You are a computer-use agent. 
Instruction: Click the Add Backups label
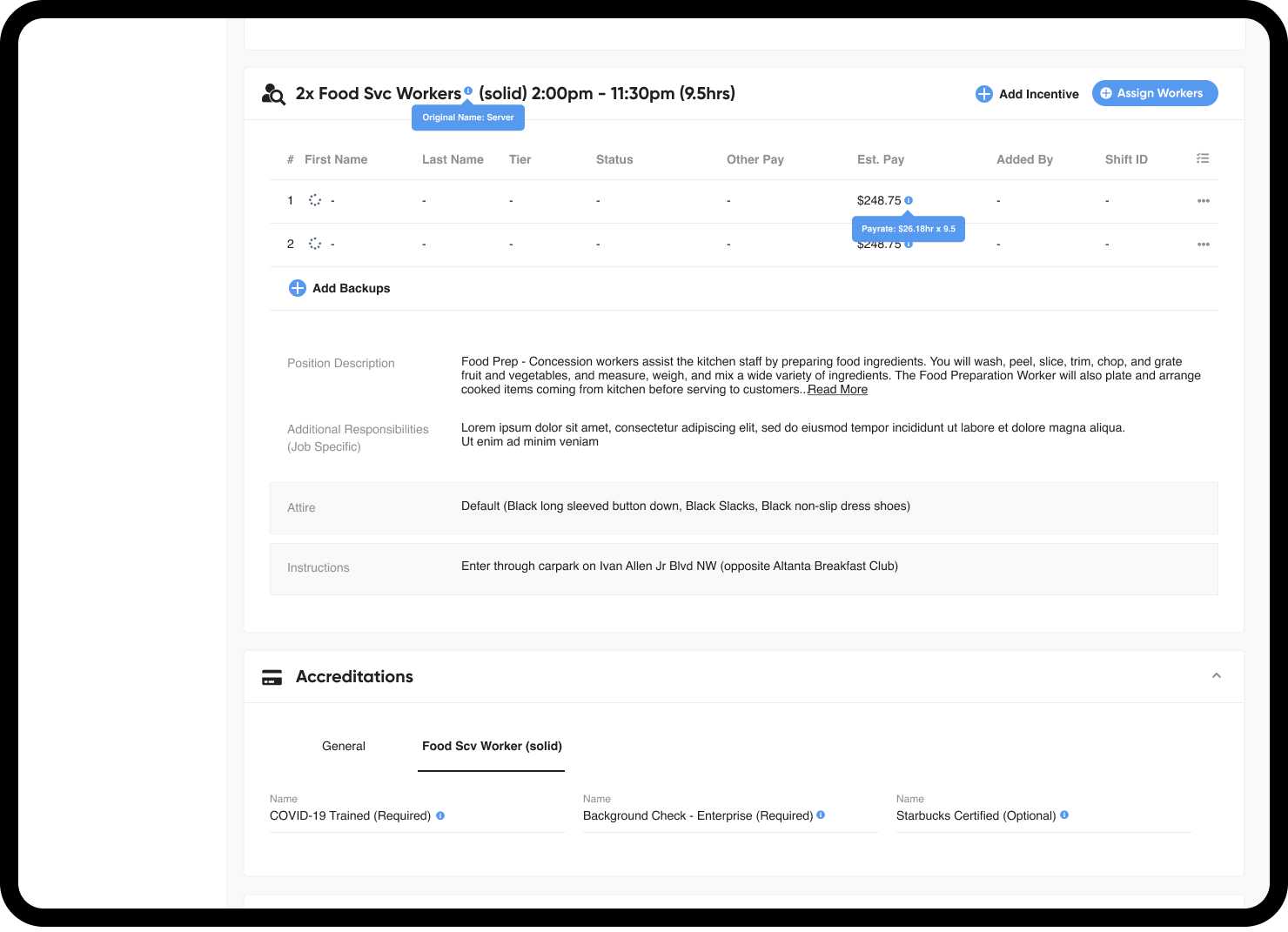[x=351, y=288]
